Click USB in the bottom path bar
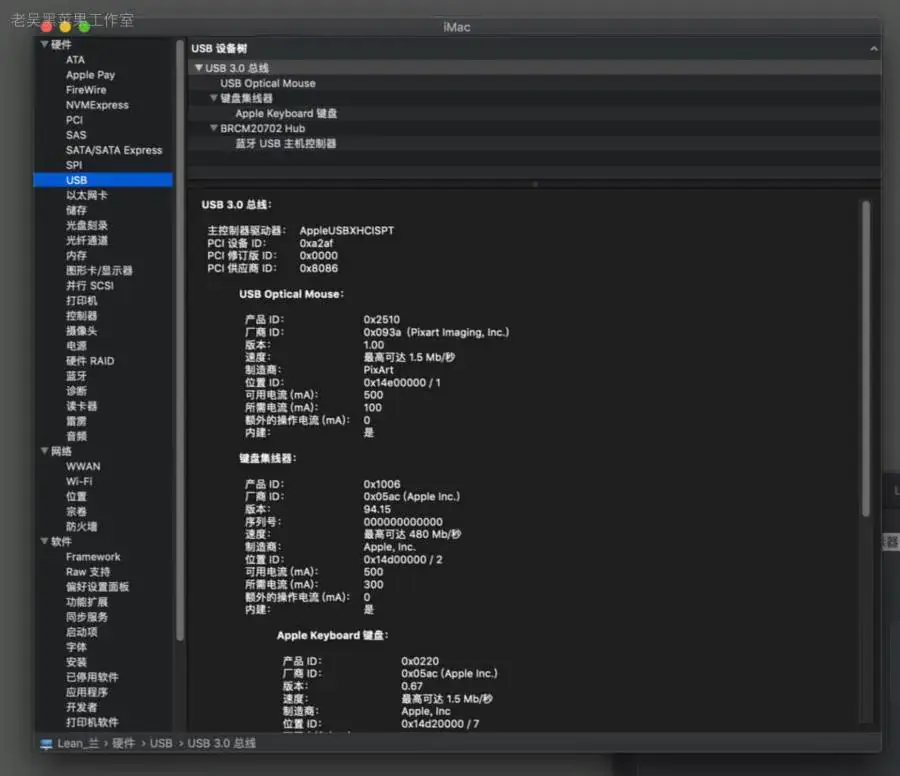Image resolution: width=900 pixels, height=776 pixels. click(161, 743)
